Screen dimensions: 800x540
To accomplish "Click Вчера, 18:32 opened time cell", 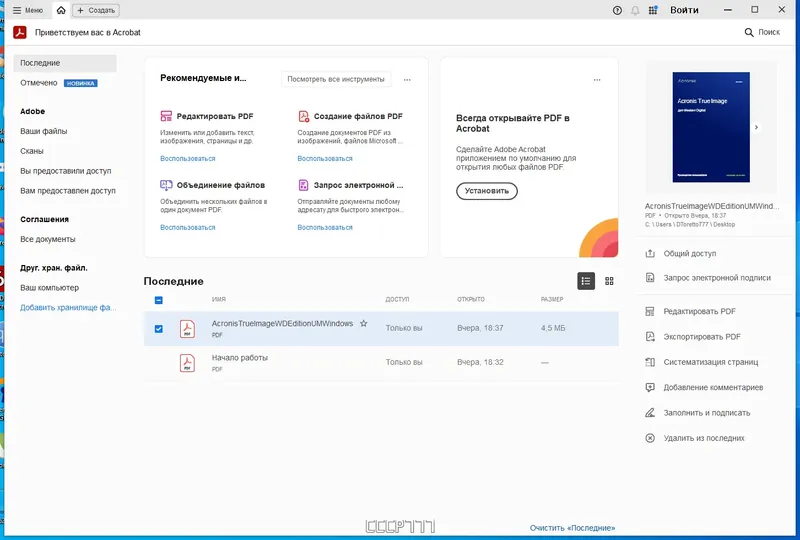I will coord(480,362).
